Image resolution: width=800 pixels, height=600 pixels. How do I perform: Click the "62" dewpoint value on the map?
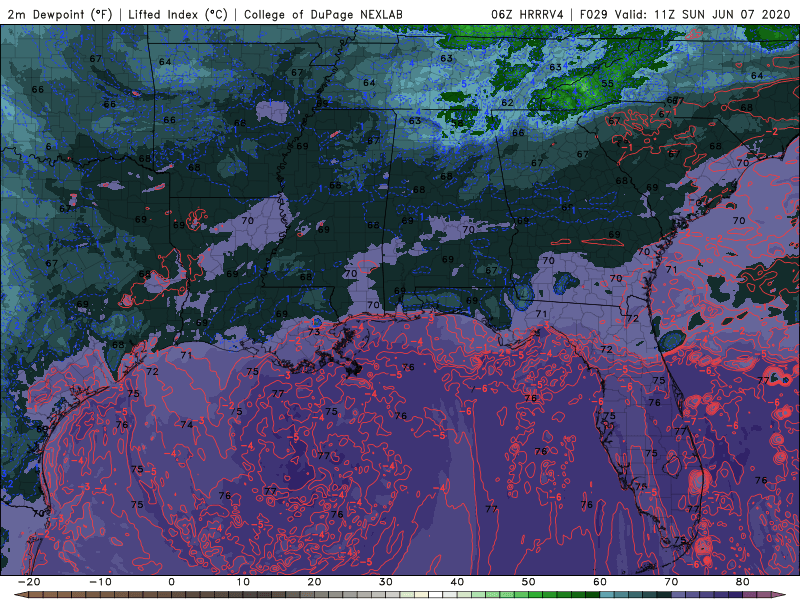[x=507, y=103]
